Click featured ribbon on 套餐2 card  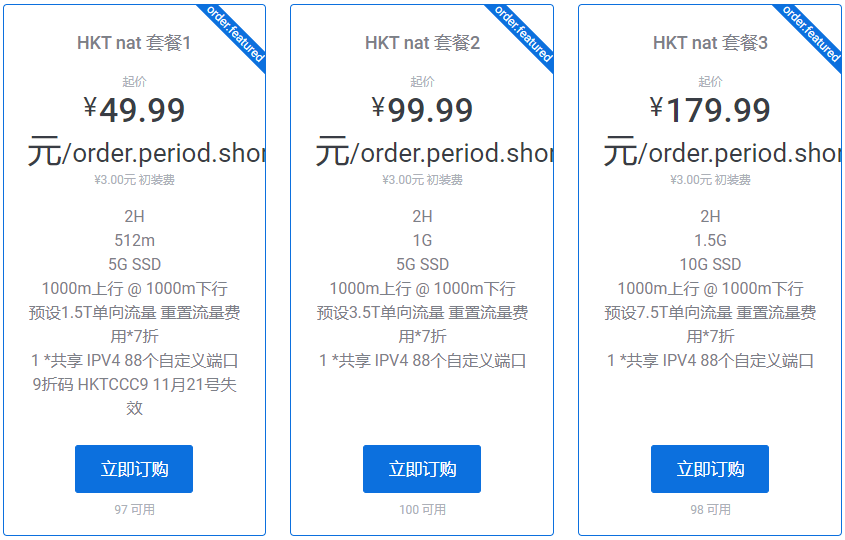(525, 33)
